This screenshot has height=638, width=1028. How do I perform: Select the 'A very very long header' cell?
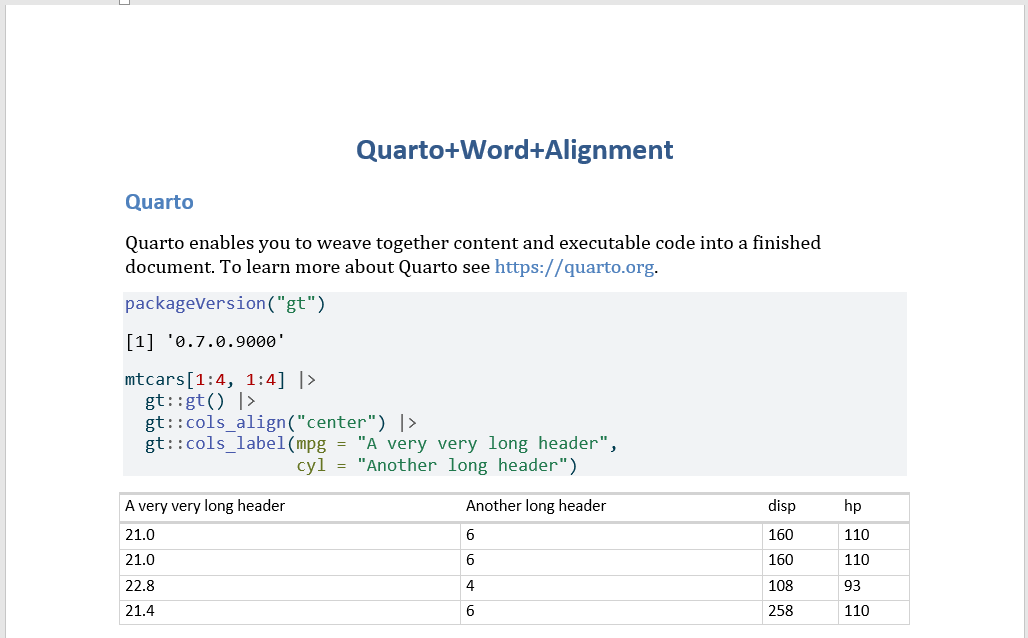click(290, 507)
